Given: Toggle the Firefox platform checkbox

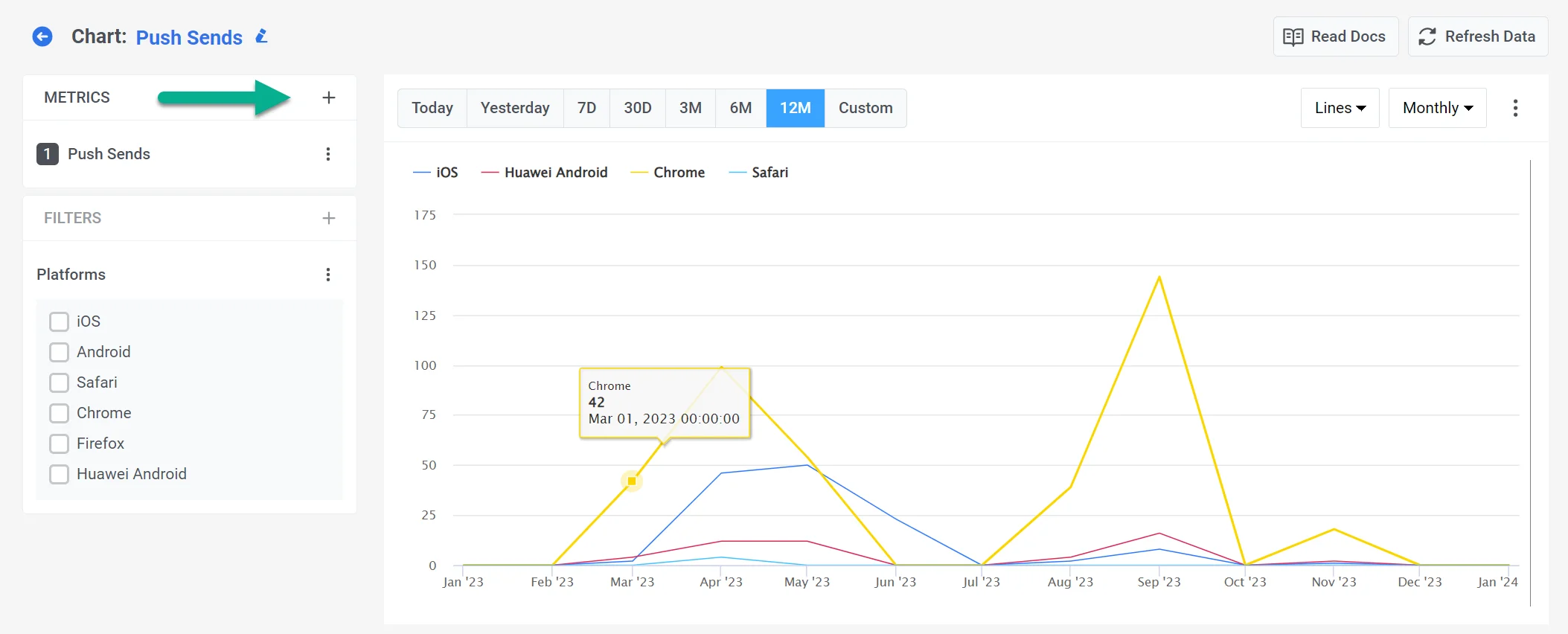Looking at the screenshot, I should point(59,444).
